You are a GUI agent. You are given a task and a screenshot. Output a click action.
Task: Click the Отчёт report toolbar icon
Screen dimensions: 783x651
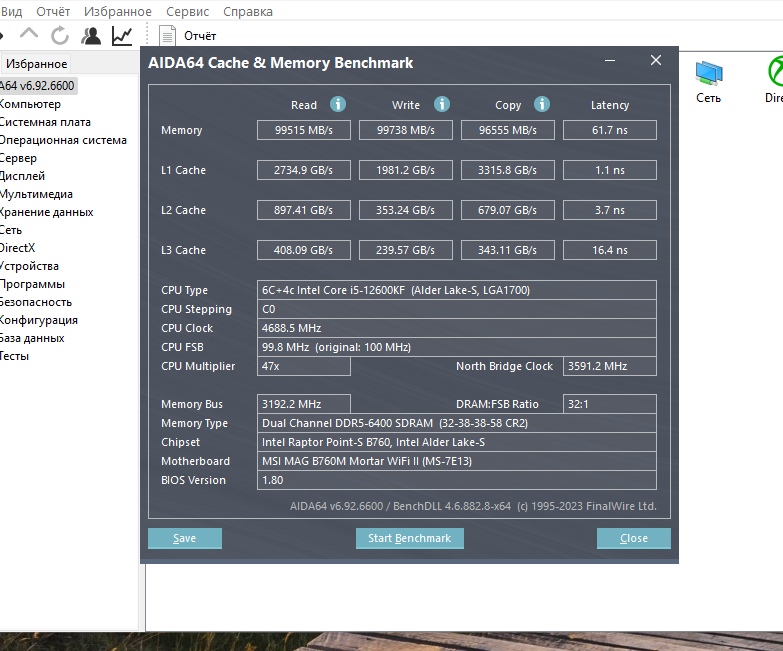167,35
